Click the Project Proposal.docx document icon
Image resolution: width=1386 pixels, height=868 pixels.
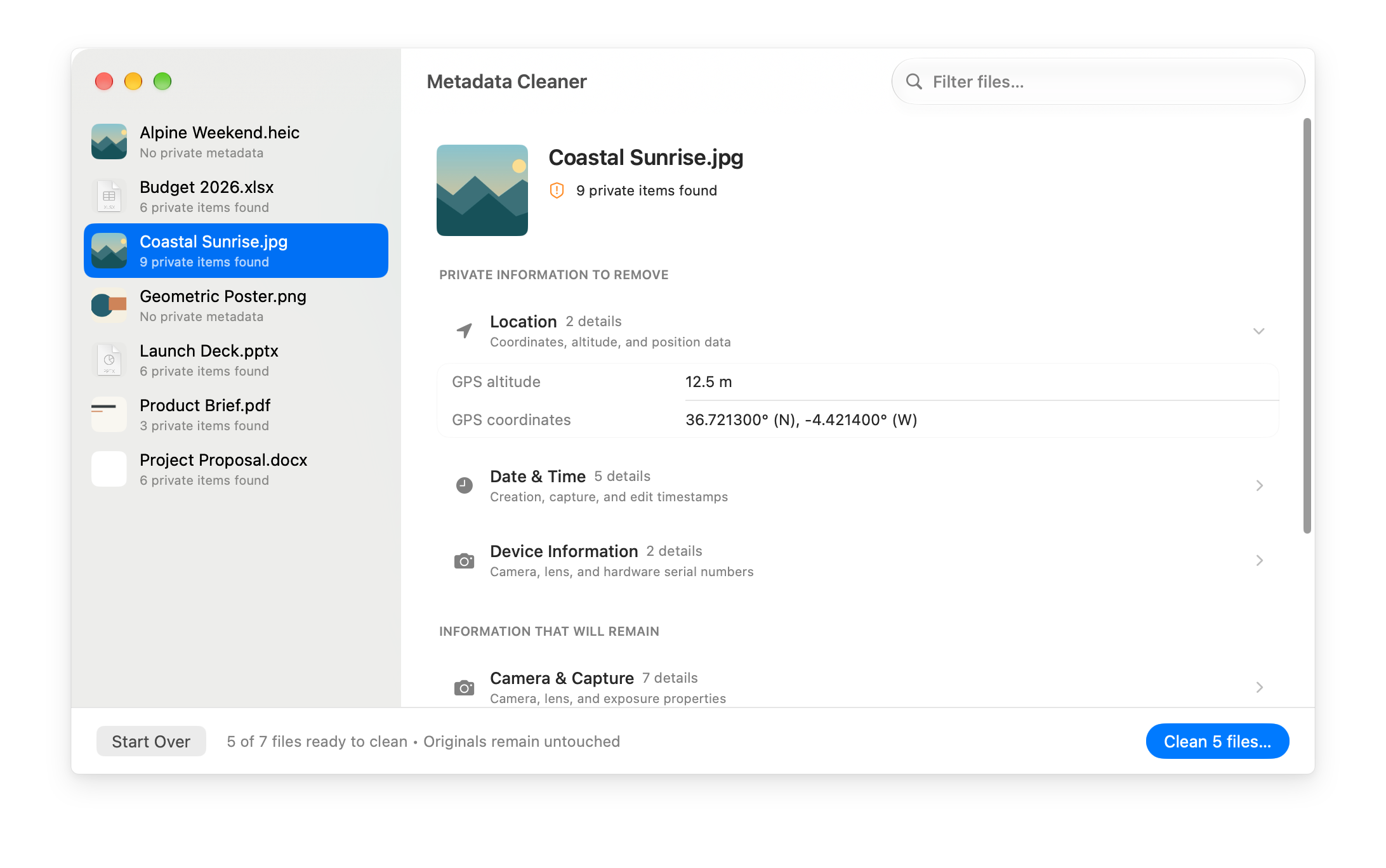109,469
